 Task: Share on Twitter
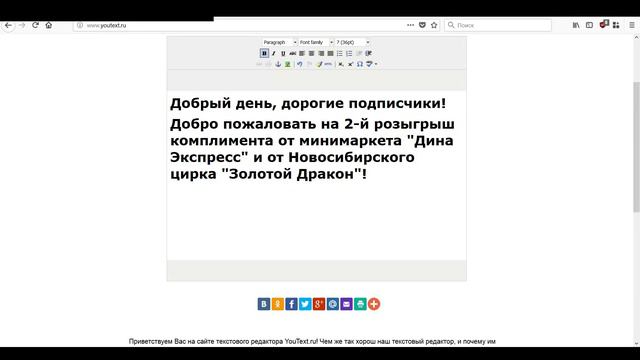point(305,304)
